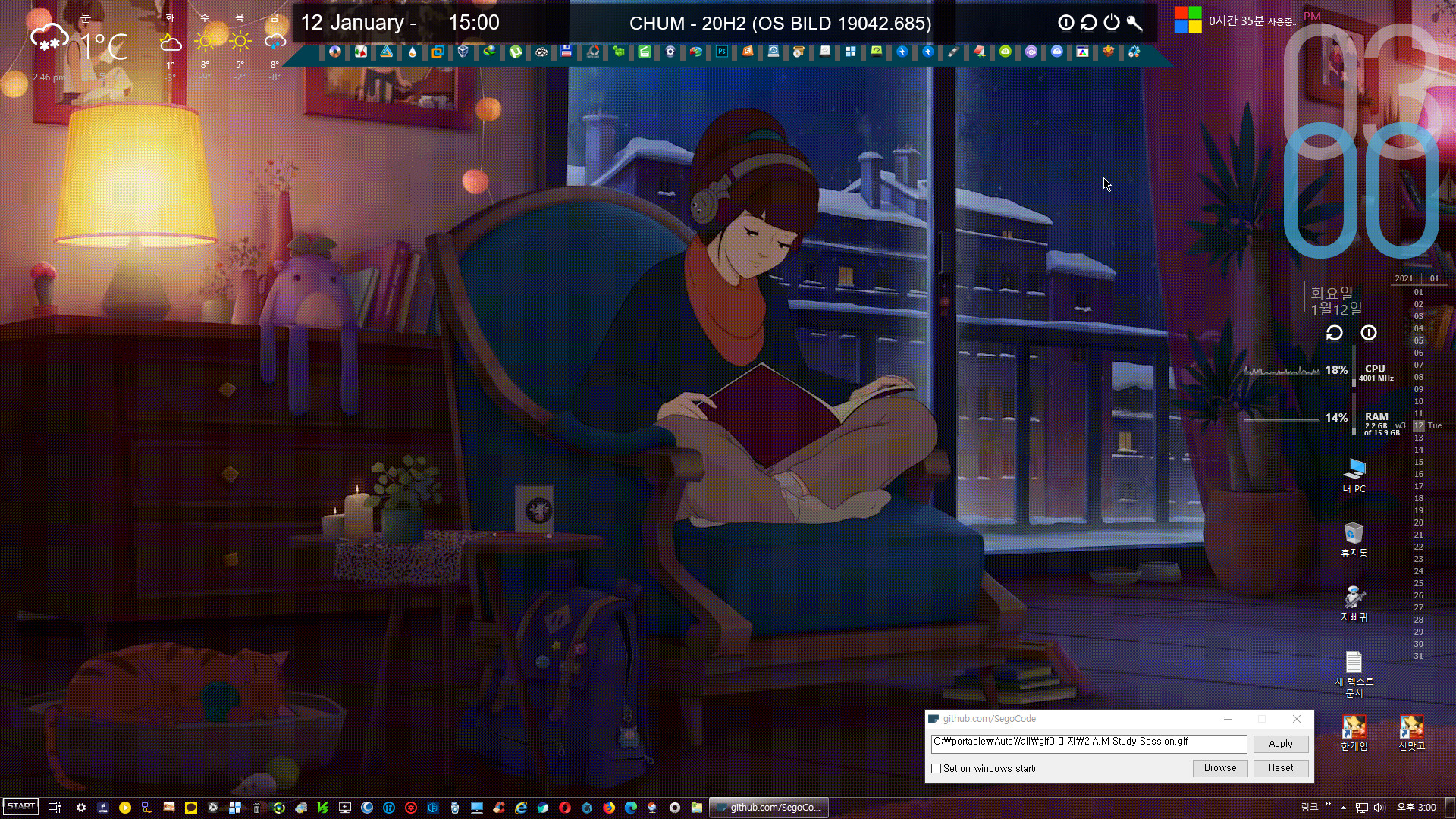This screenshot has width=1456, height=819.
Task: Launch the 신맞고 desktop shortcut
Action: click(x=1412, y=733)
